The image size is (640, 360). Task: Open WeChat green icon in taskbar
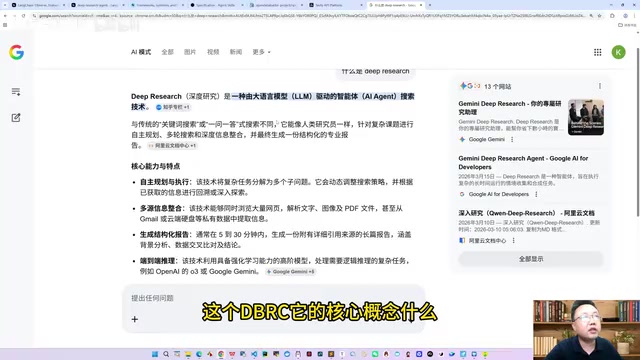[x=375, y=354]
